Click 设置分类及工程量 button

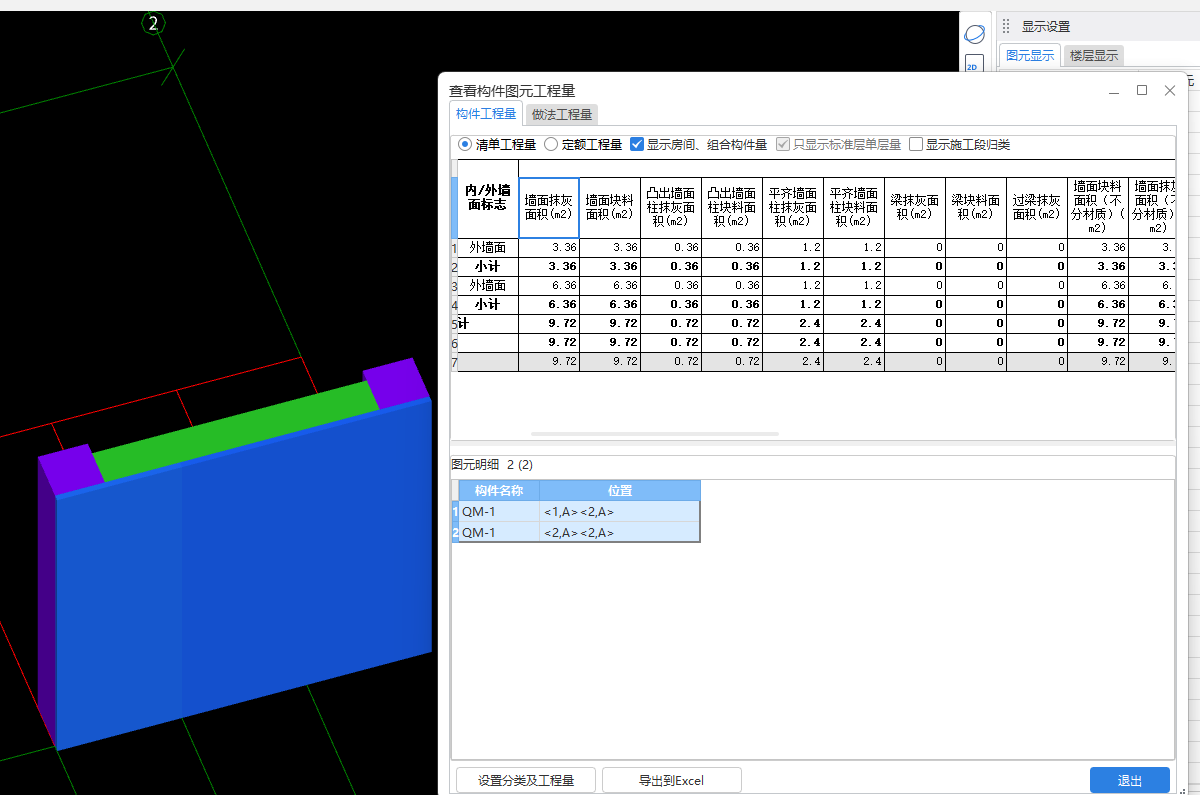(x=526, y=780)
